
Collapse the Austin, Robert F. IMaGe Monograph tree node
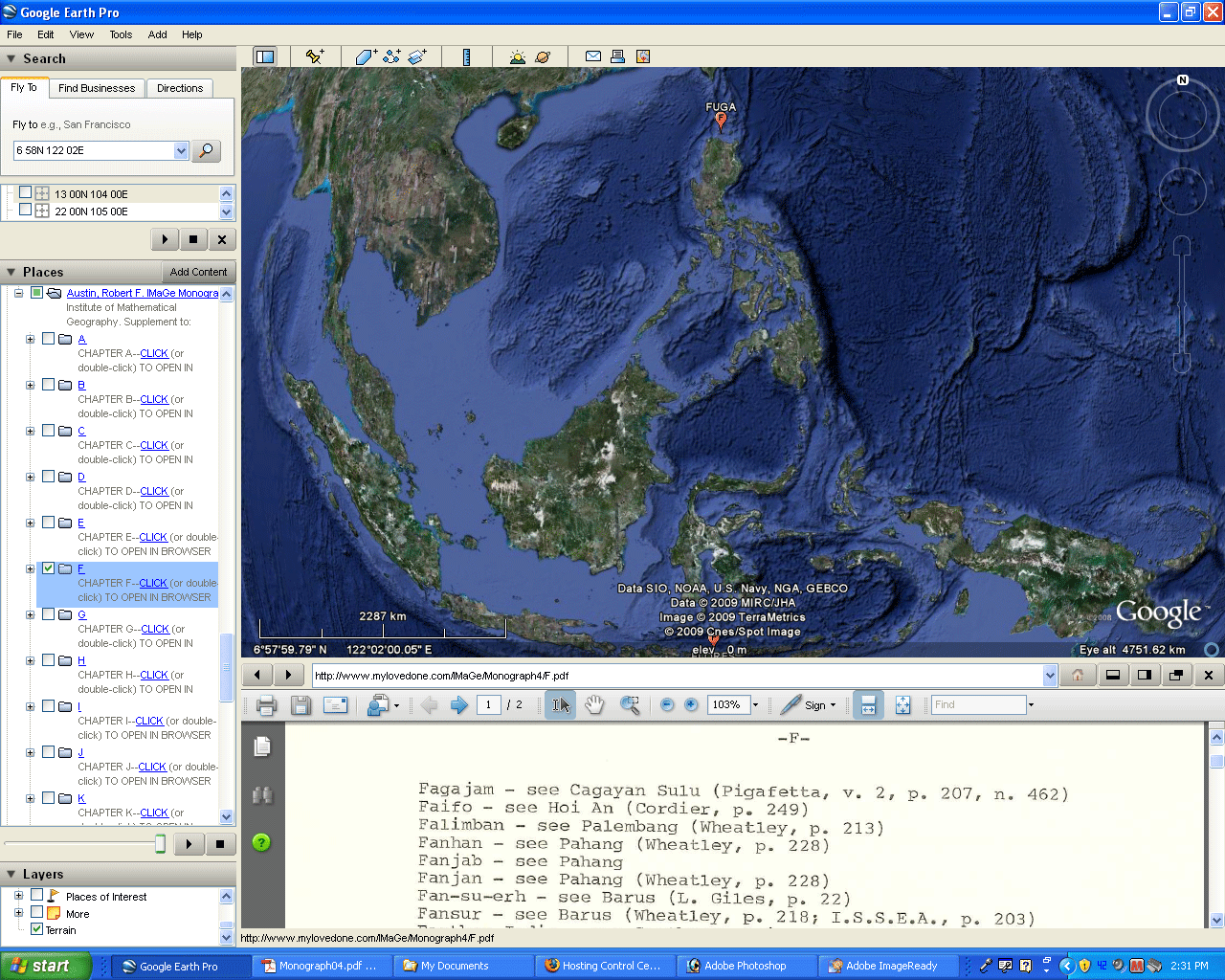coord(18,293)
